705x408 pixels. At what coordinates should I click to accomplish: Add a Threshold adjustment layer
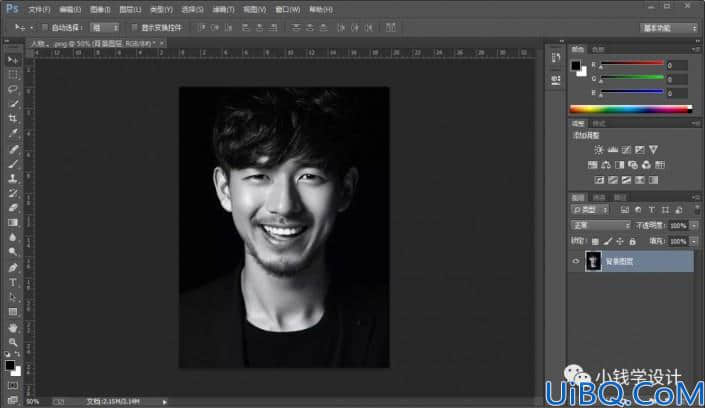click(626, 180)
